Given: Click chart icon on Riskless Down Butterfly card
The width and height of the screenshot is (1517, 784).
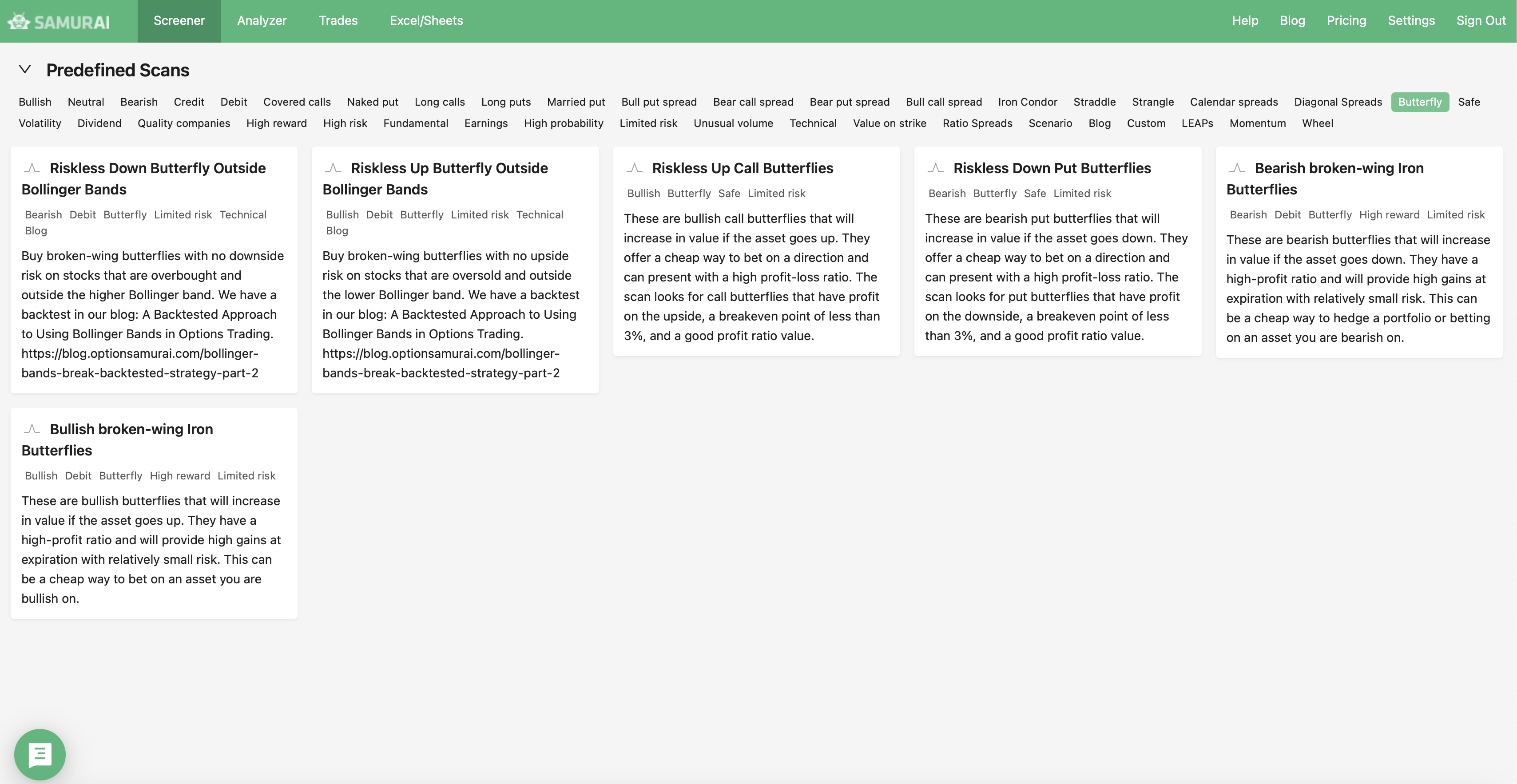Looking at the screenshot, I should 32,168.
